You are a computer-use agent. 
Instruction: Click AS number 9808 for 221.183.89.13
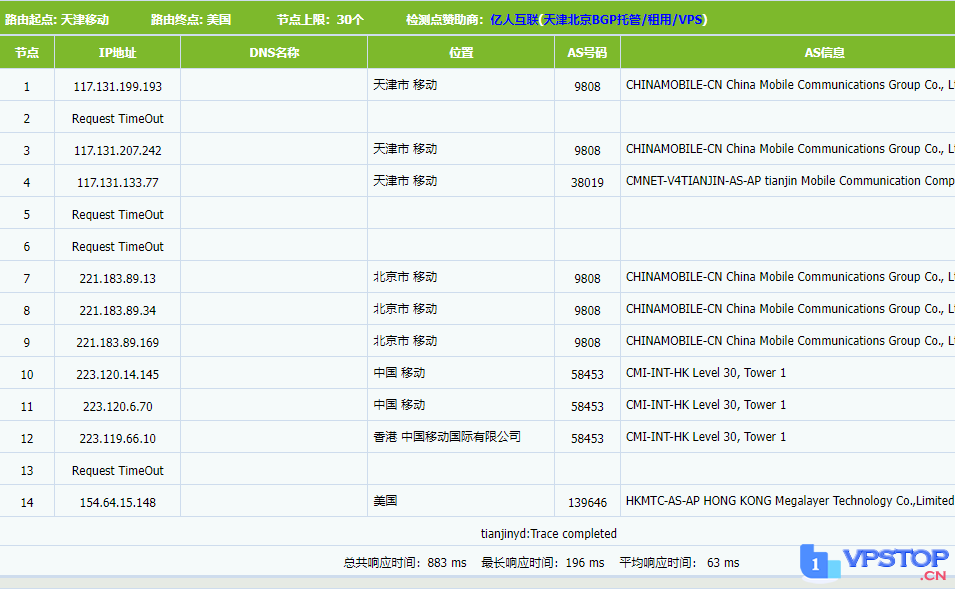coord(587,278)
